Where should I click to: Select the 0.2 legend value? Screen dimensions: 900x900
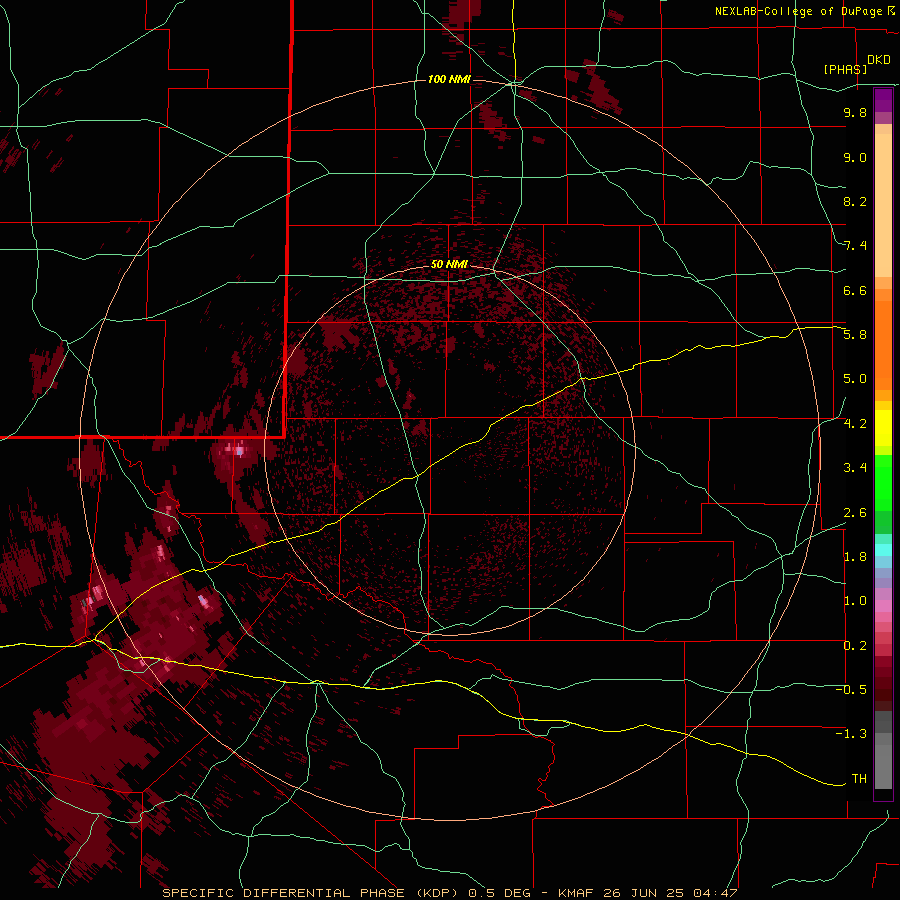855,646
